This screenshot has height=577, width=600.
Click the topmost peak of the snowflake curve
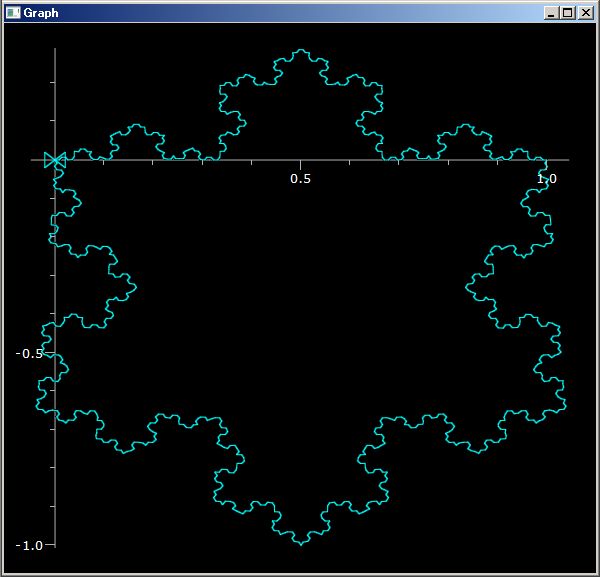click(x=301, y=50)
